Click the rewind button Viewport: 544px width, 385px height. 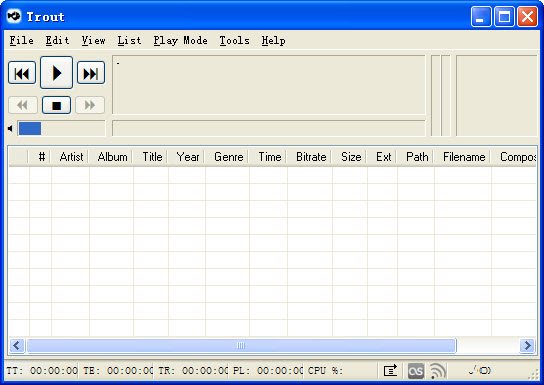pyautogui.click(x=23, y=105)
